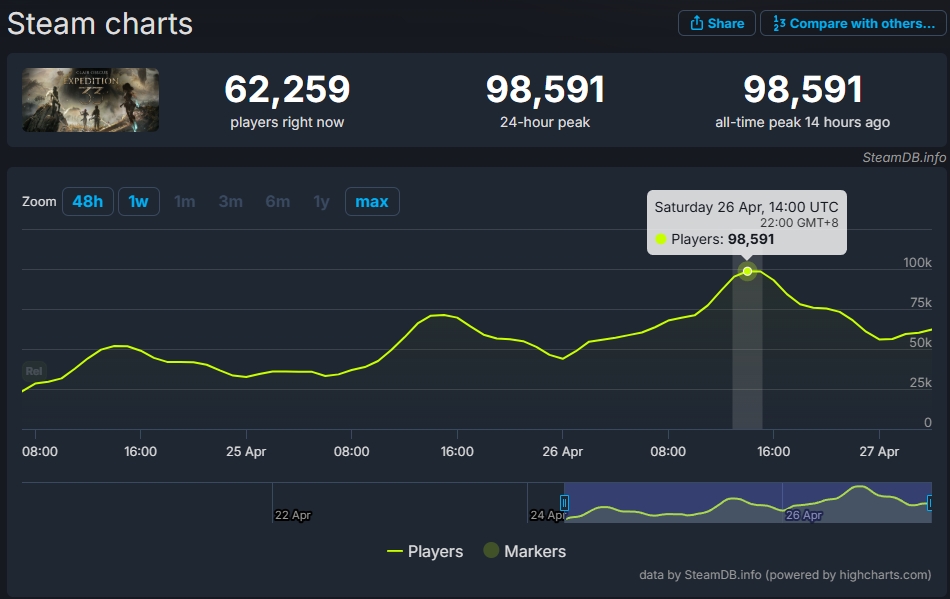Image resolution: width=950 pixels, height=599 pixels.
Task: Click the 22:00 GMT+8 tooltip line
Action: 799,223
